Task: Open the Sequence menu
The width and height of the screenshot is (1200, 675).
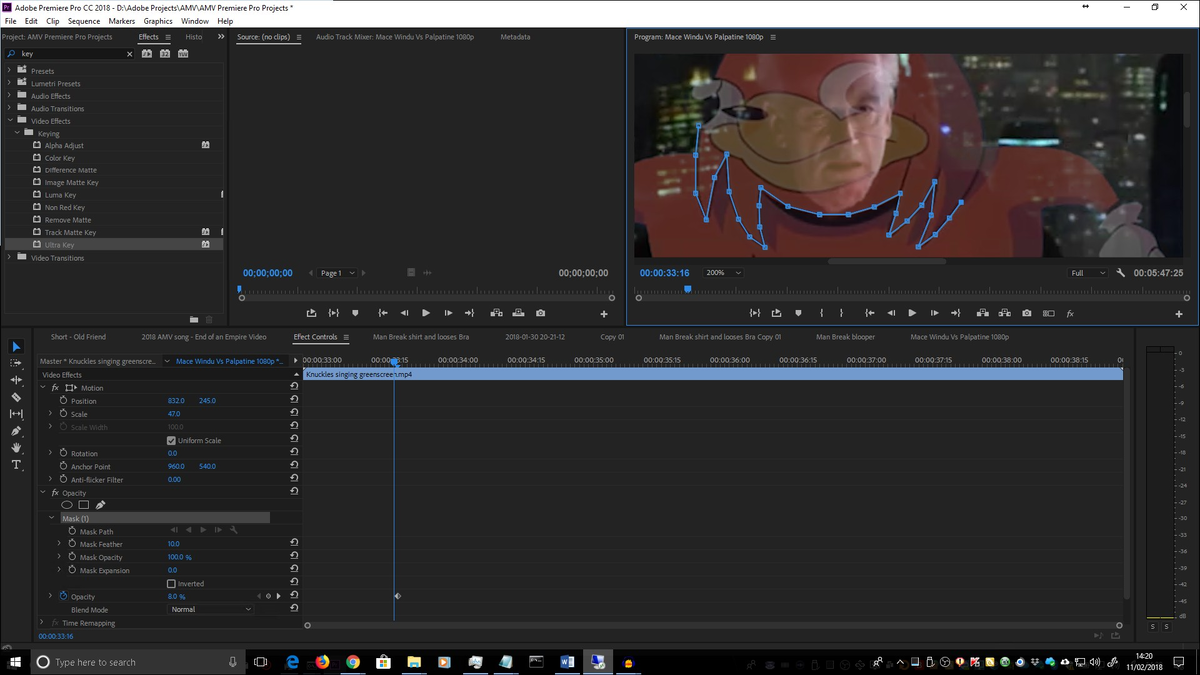Action: (84, 21)
